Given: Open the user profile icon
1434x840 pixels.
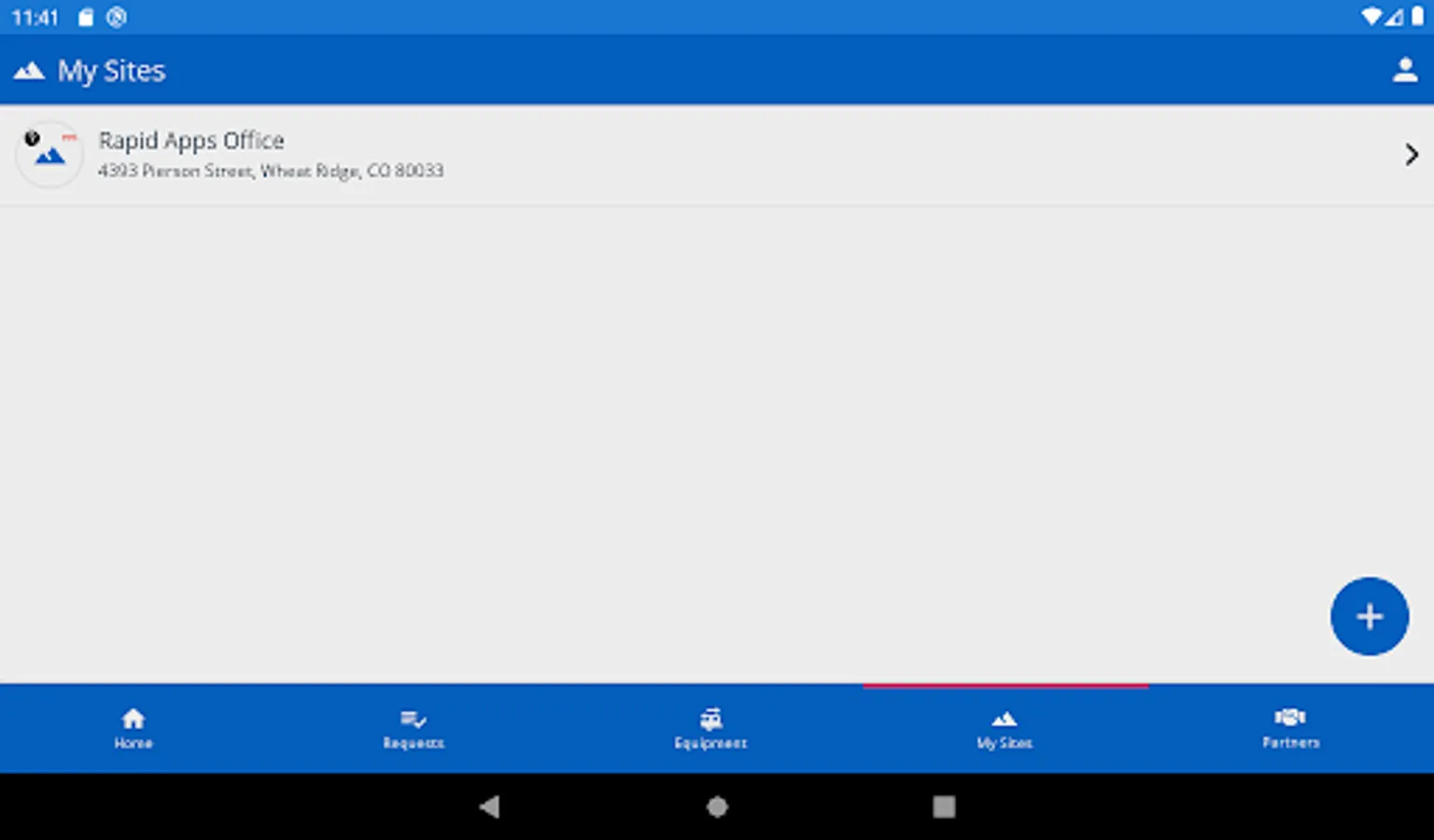Looking at the screenshot, I should 1405,70.
